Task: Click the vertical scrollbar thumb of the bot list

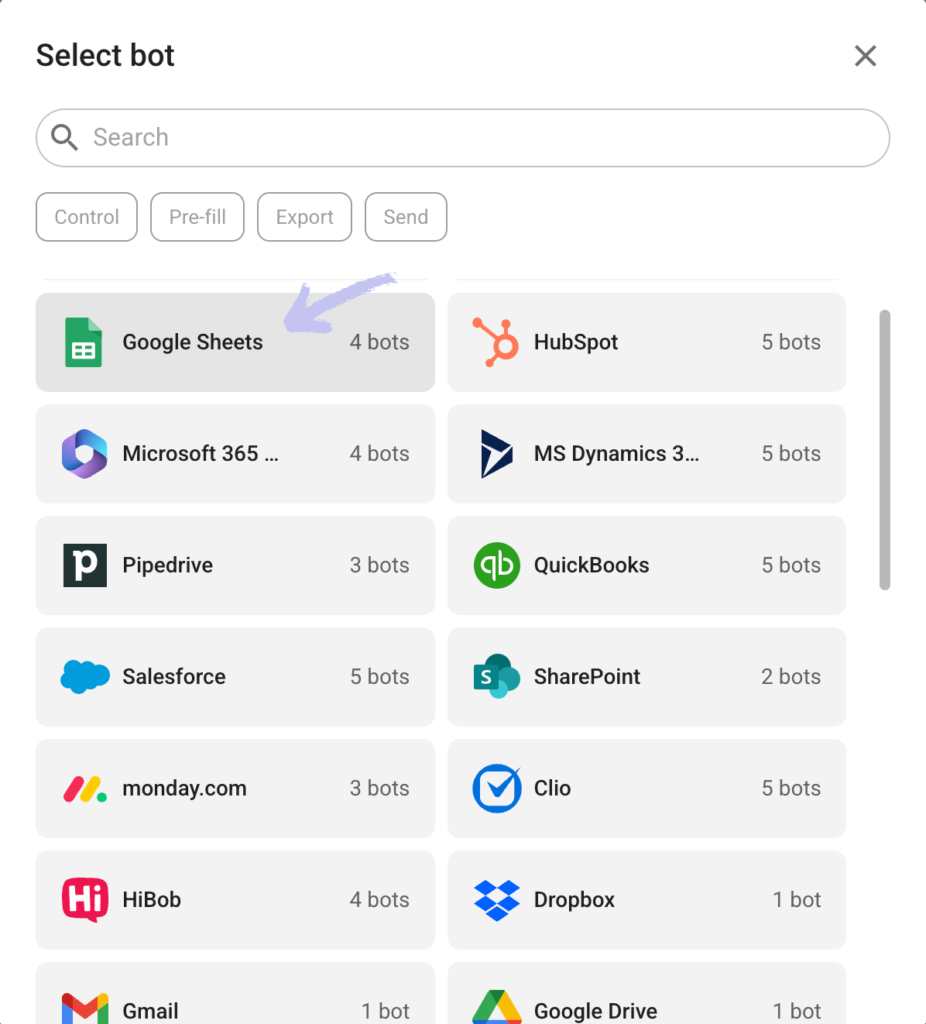Action: [885, 450]
